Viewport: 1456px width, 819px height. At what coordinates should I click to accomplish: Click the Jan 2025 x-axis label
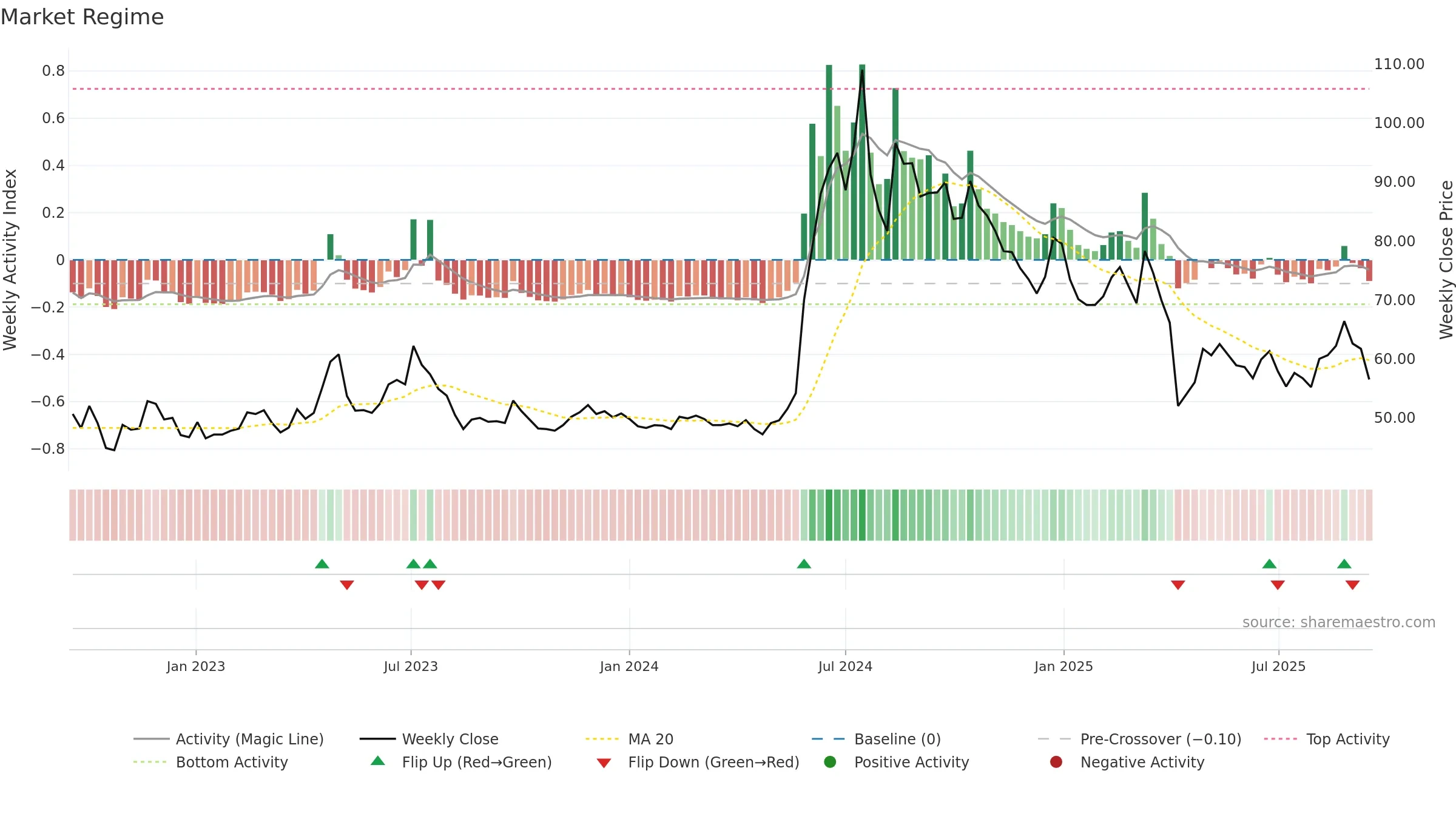coord(1063,666)
